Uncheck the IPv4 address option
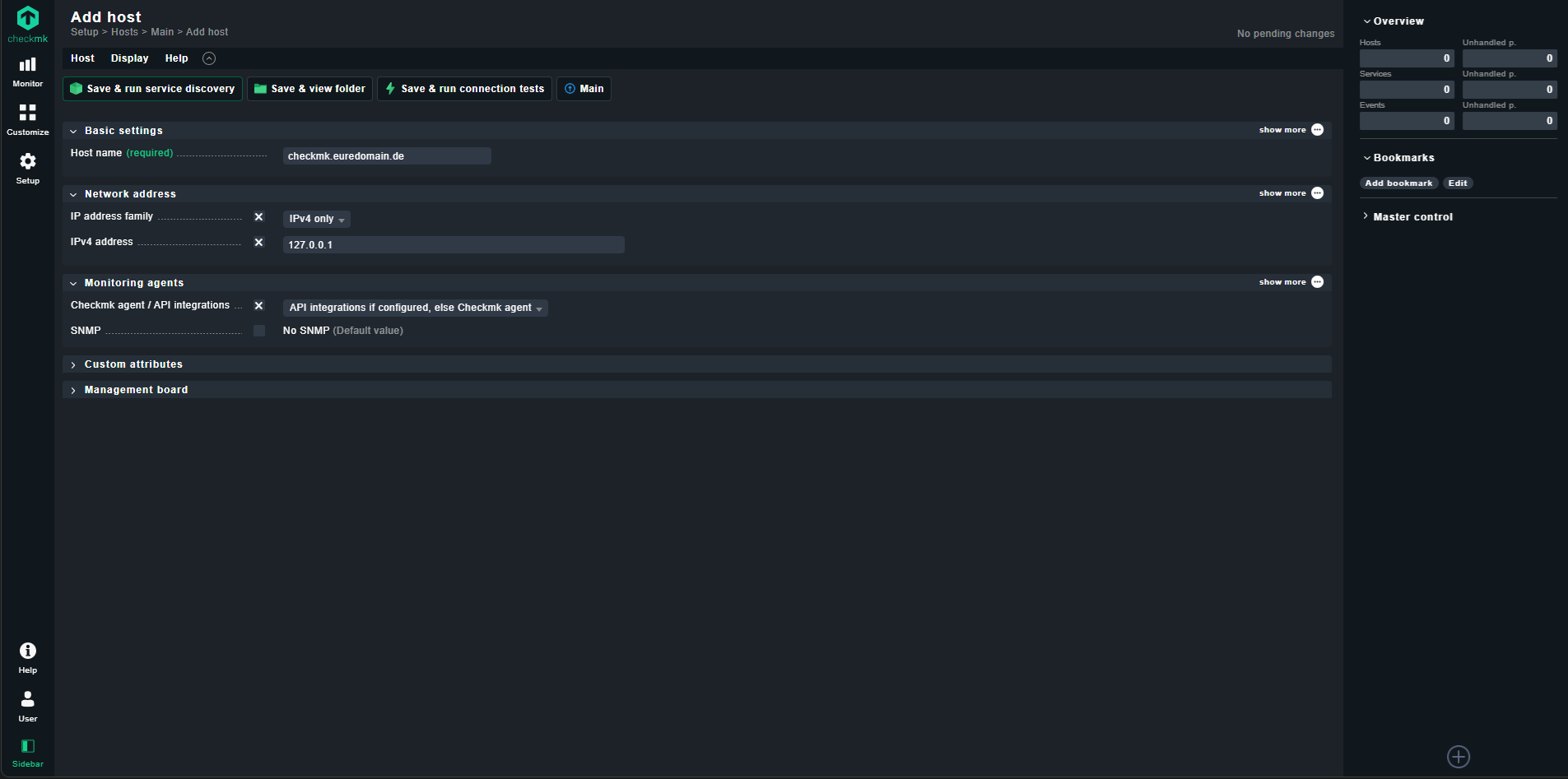The image size is (1568, 779). pyautogui.click(x=258, y=243)
